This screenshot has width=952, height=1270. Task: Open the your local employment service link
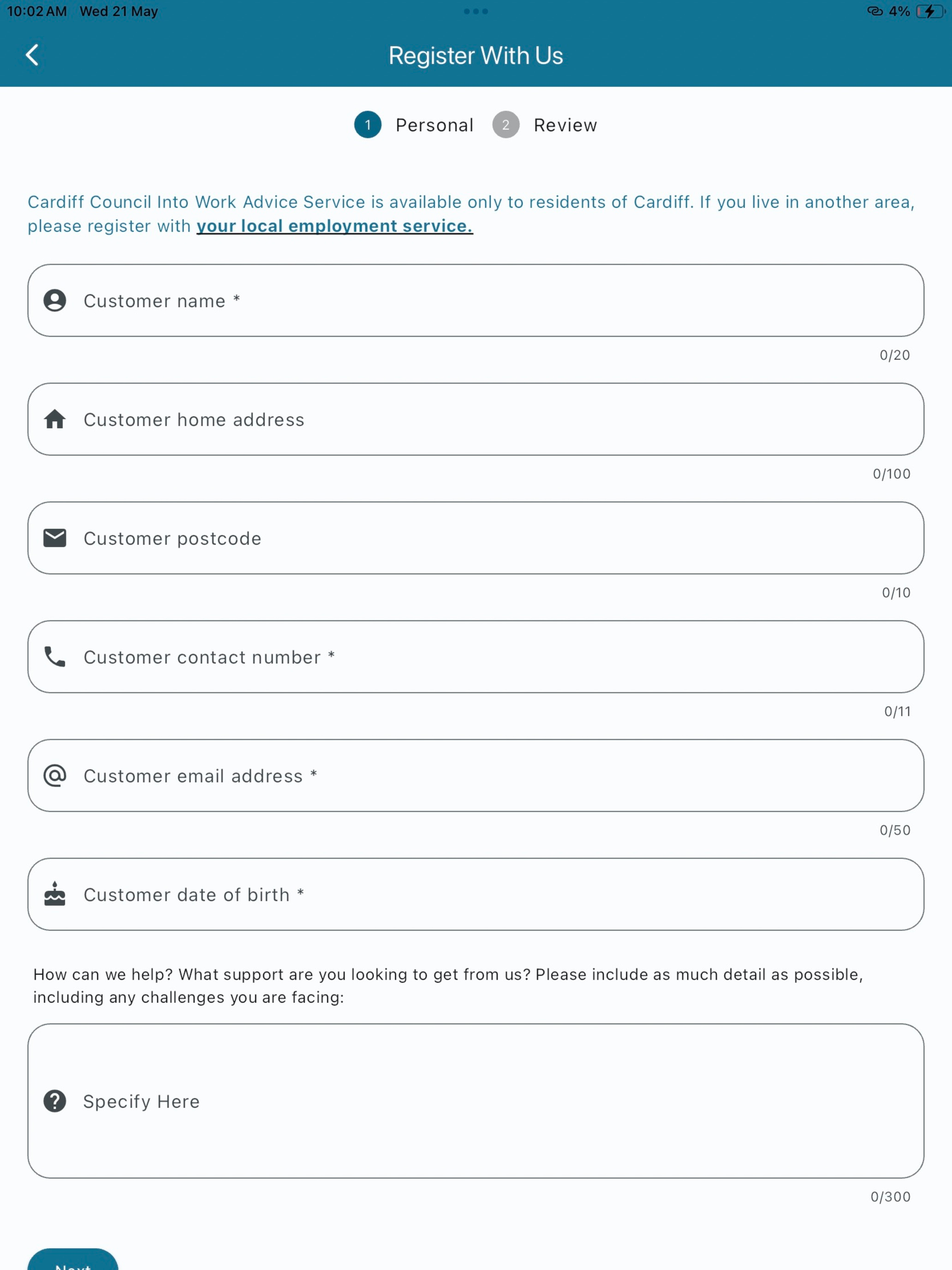click(x=334, y=226)
